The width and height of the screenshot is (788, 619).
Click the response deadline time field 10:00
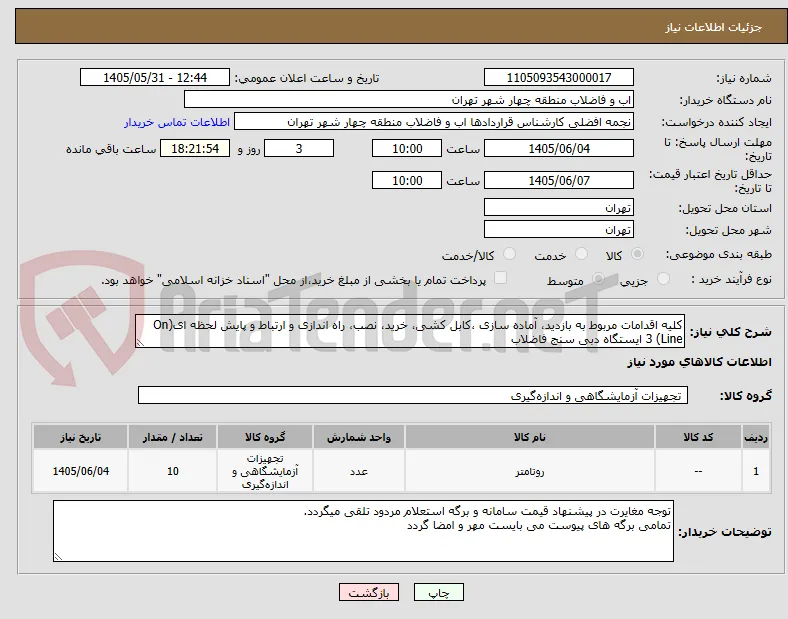coord(407,148)
